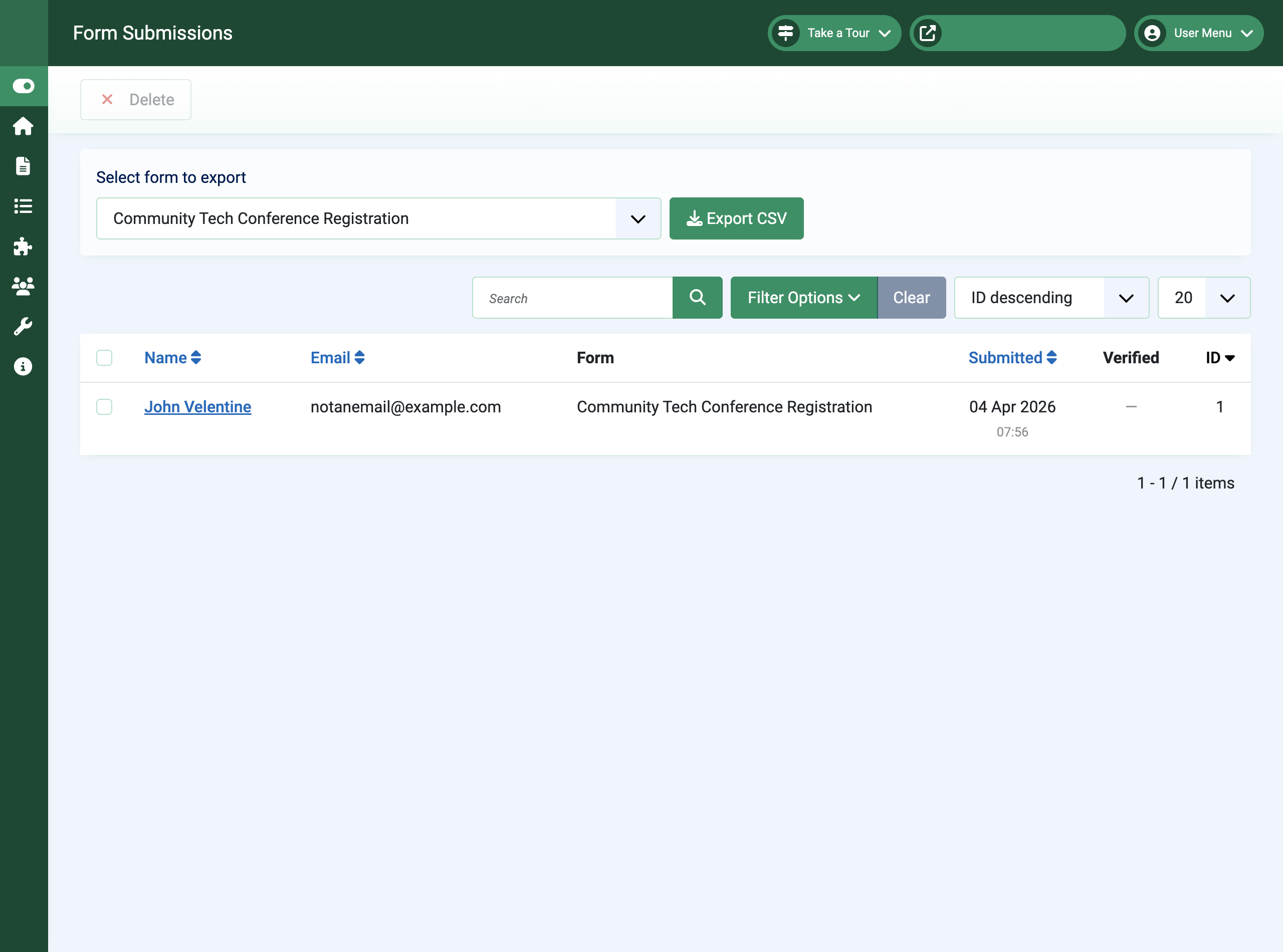The width and height of the screenshot is (1283, 952).
Task: Select the document icon in the sidebar
Action: point(24,166)
